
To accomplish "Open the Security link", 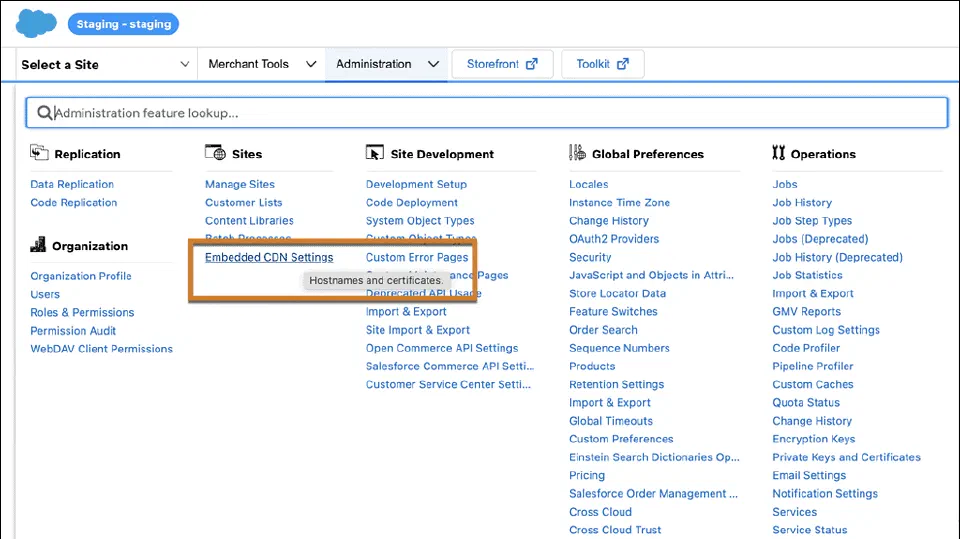I will 590,257.
